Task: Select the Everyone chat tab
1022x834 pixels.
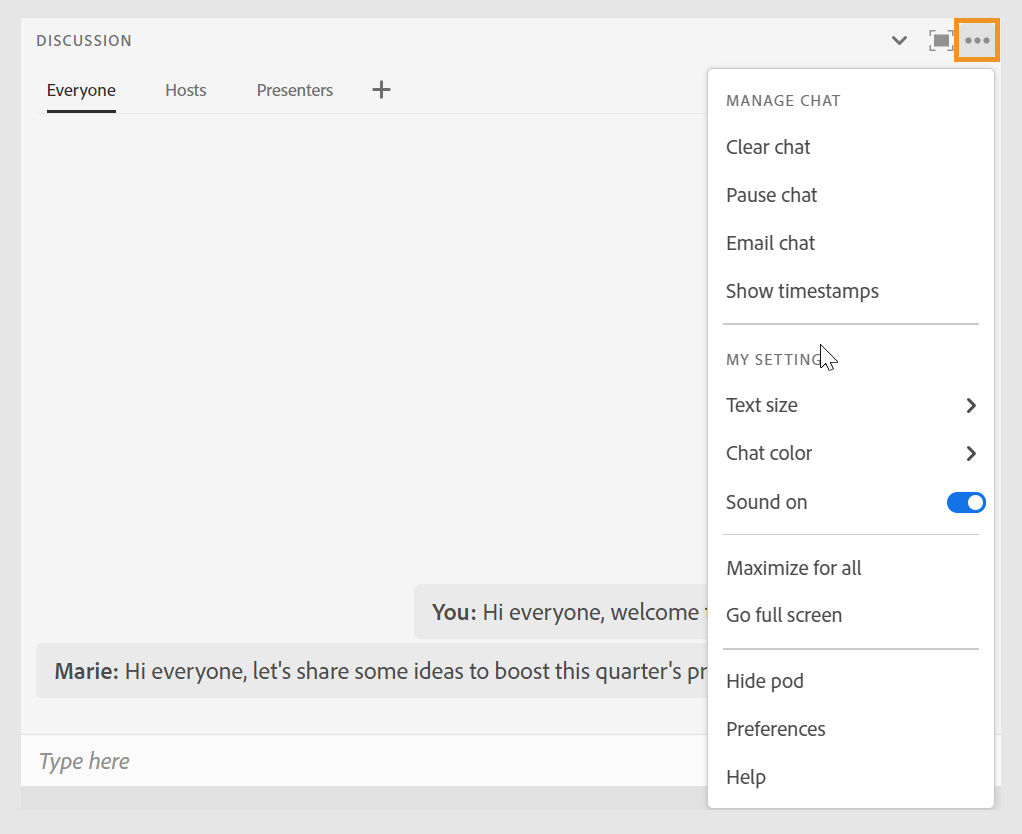Action: pyautogui.click(x=81, y=90)
